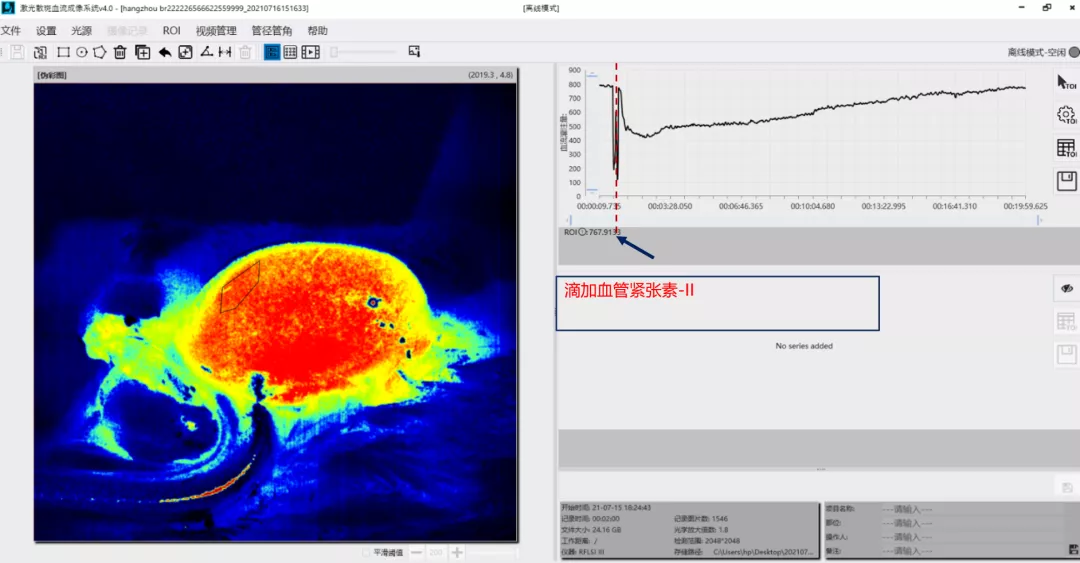1080x563 pixels.
Task: Click the 伪彩图 image title label
Action: (52, 75)
